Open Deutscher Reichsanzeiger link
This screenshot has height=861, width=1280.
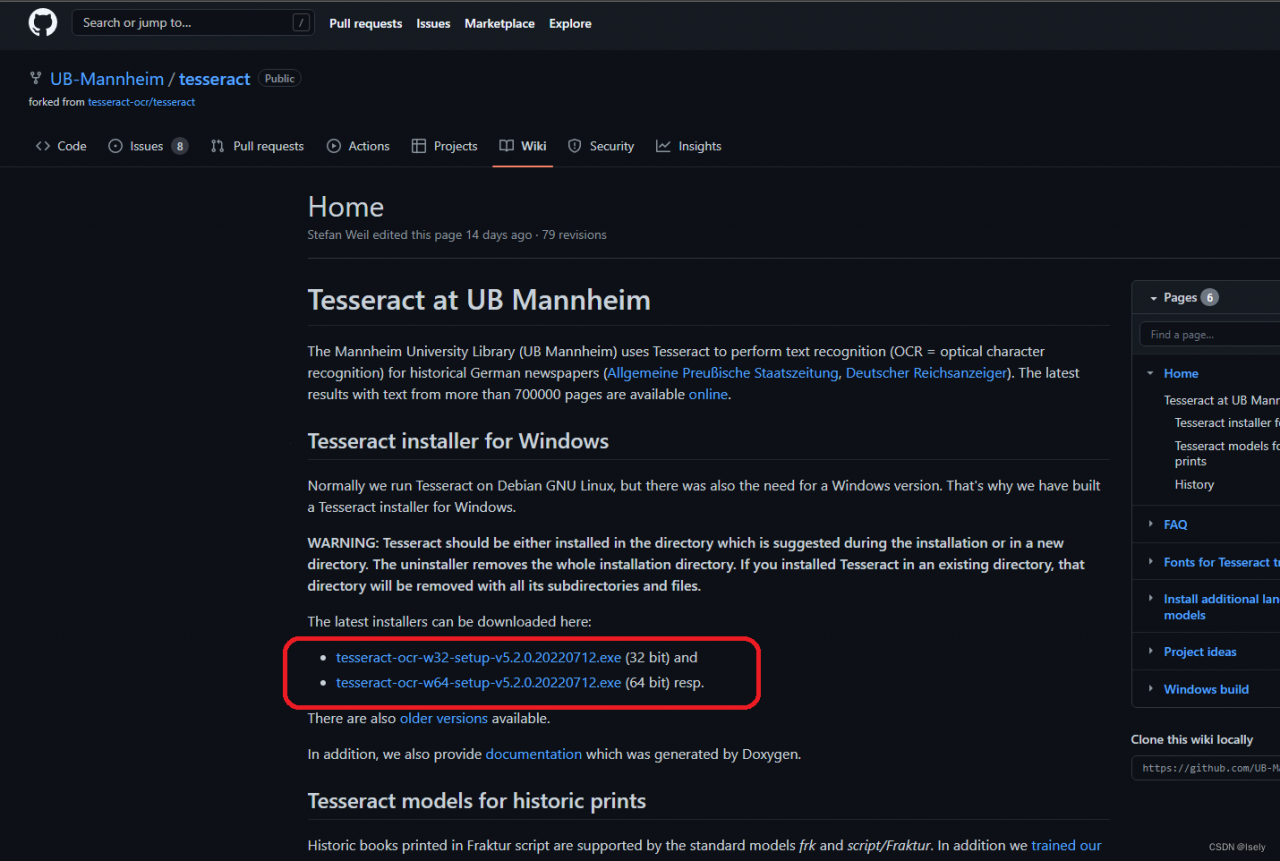[x=926, y=373]
